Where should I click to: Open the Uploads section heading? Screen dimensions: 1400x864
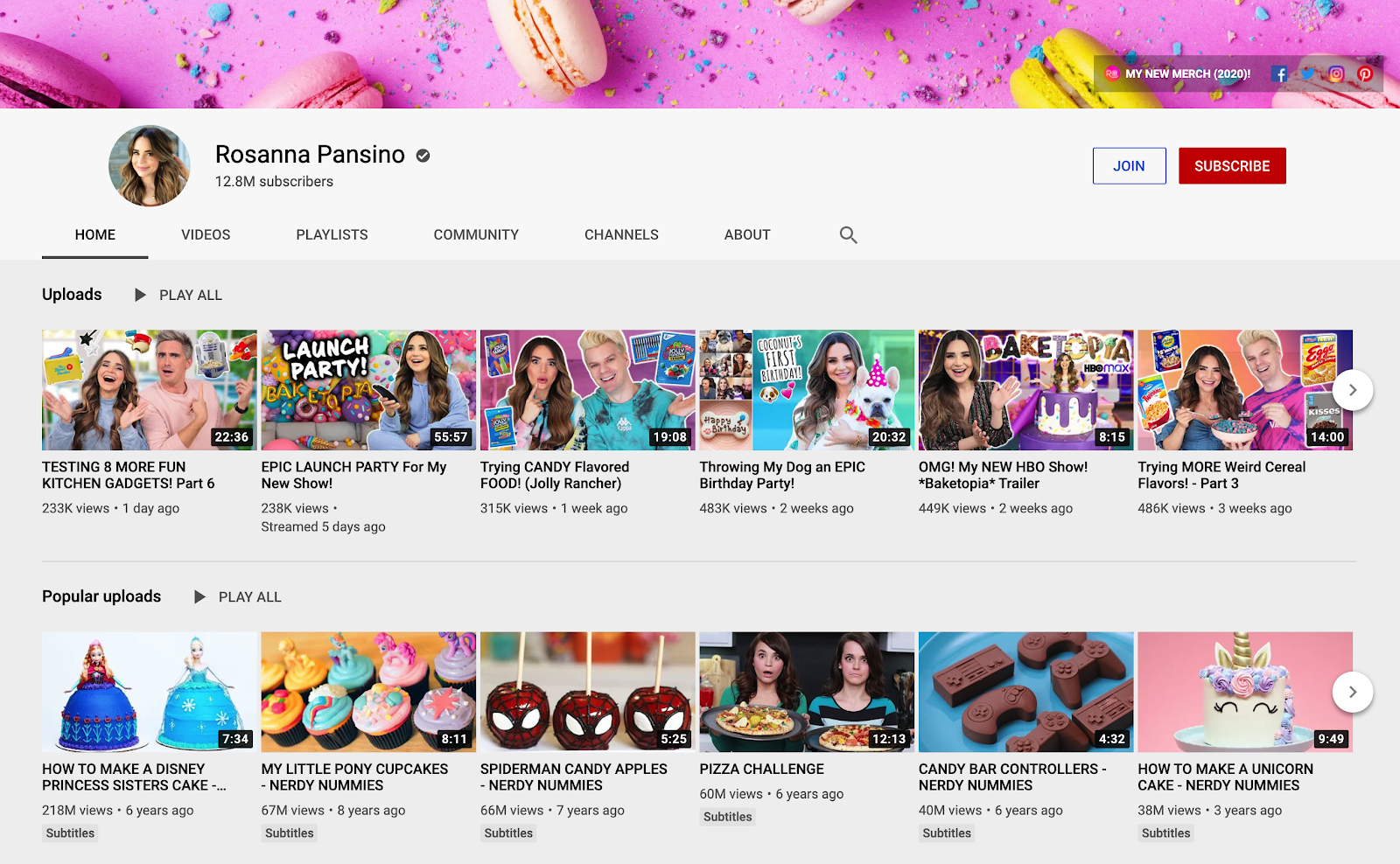tap(72, 295)
